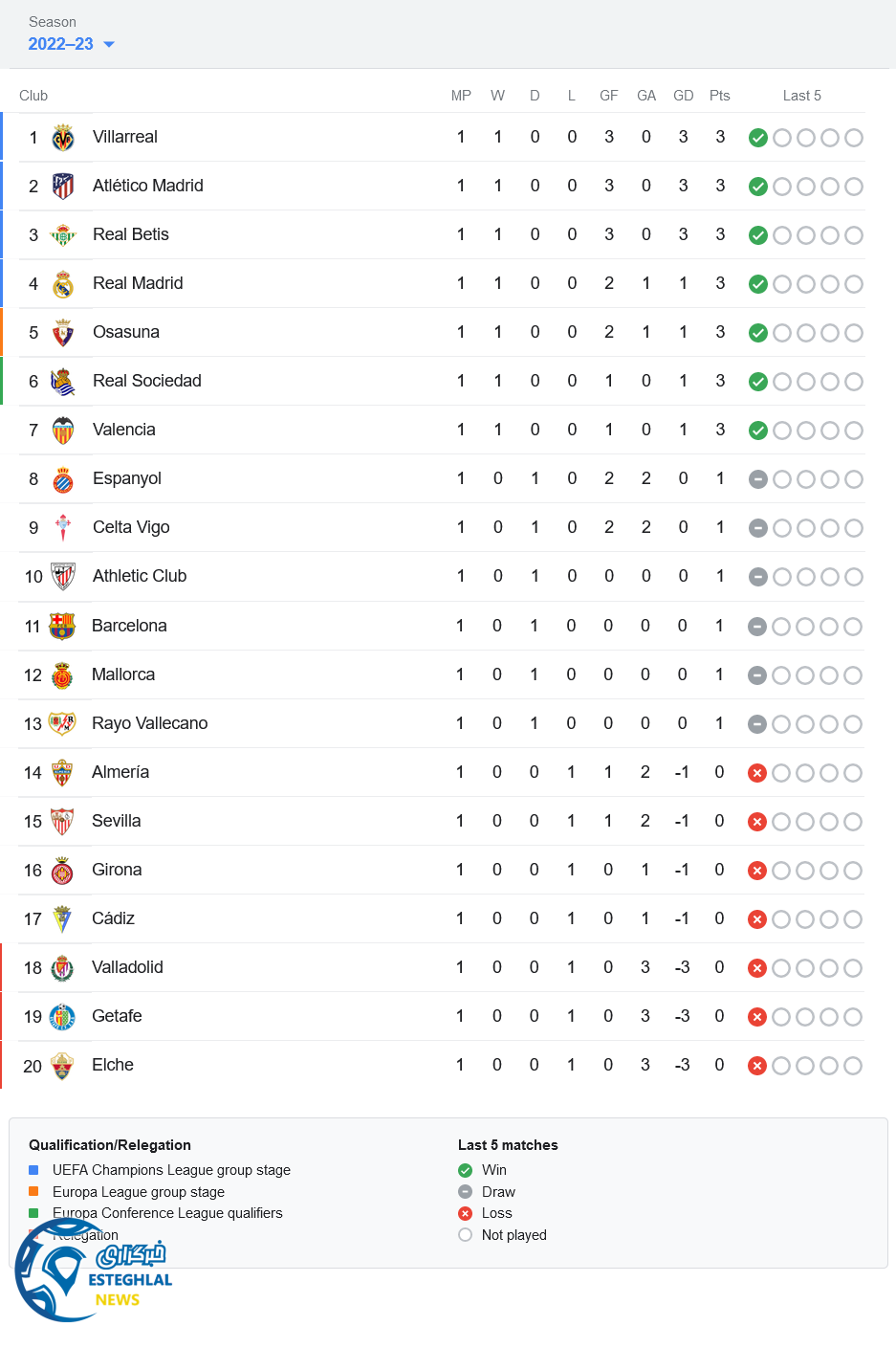Click the blue Champions League legend swatch

click(x=33, y=1170)
